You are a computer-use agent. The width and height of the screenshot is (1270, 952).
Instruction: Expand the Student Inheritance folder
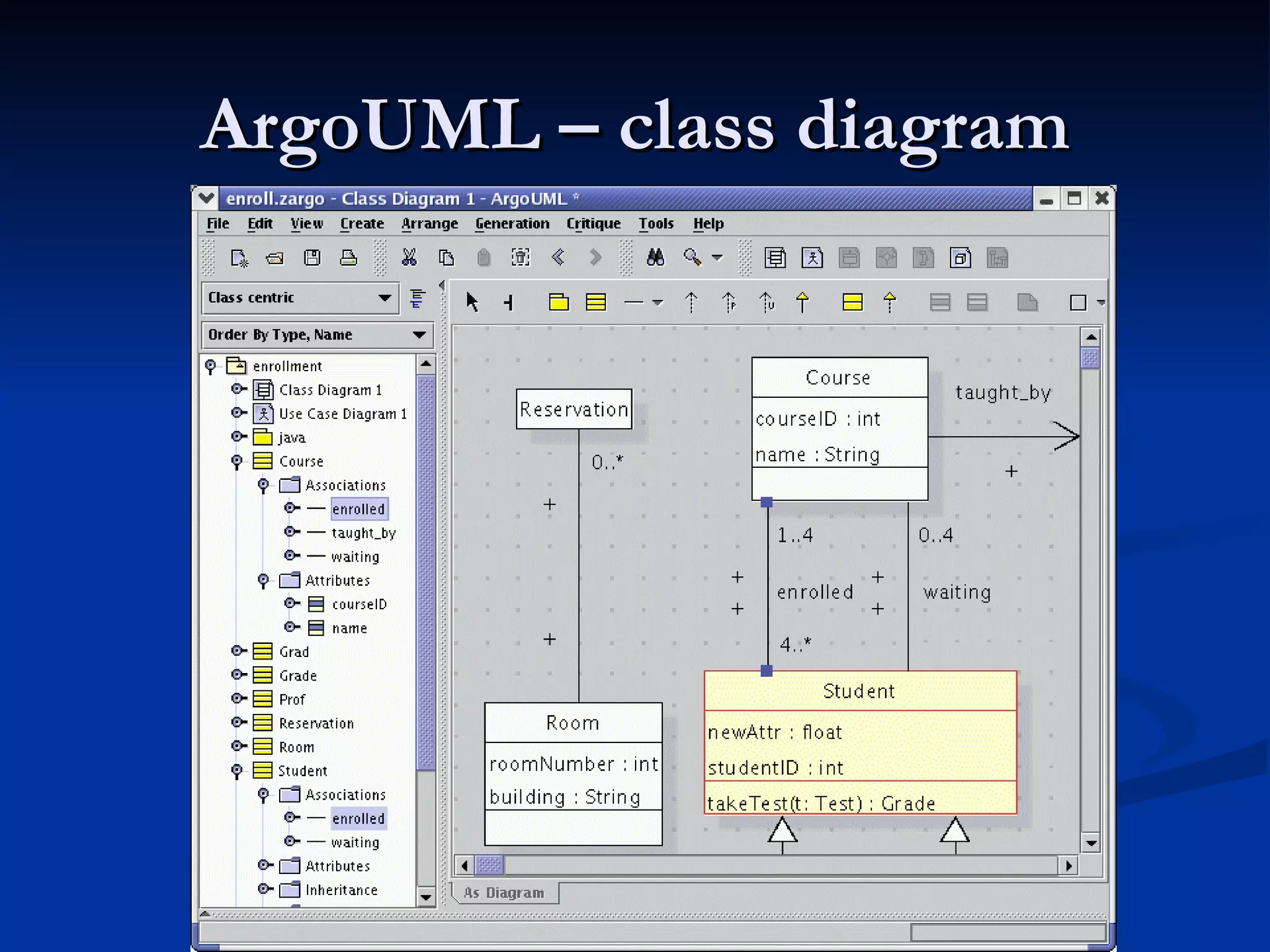265,889
